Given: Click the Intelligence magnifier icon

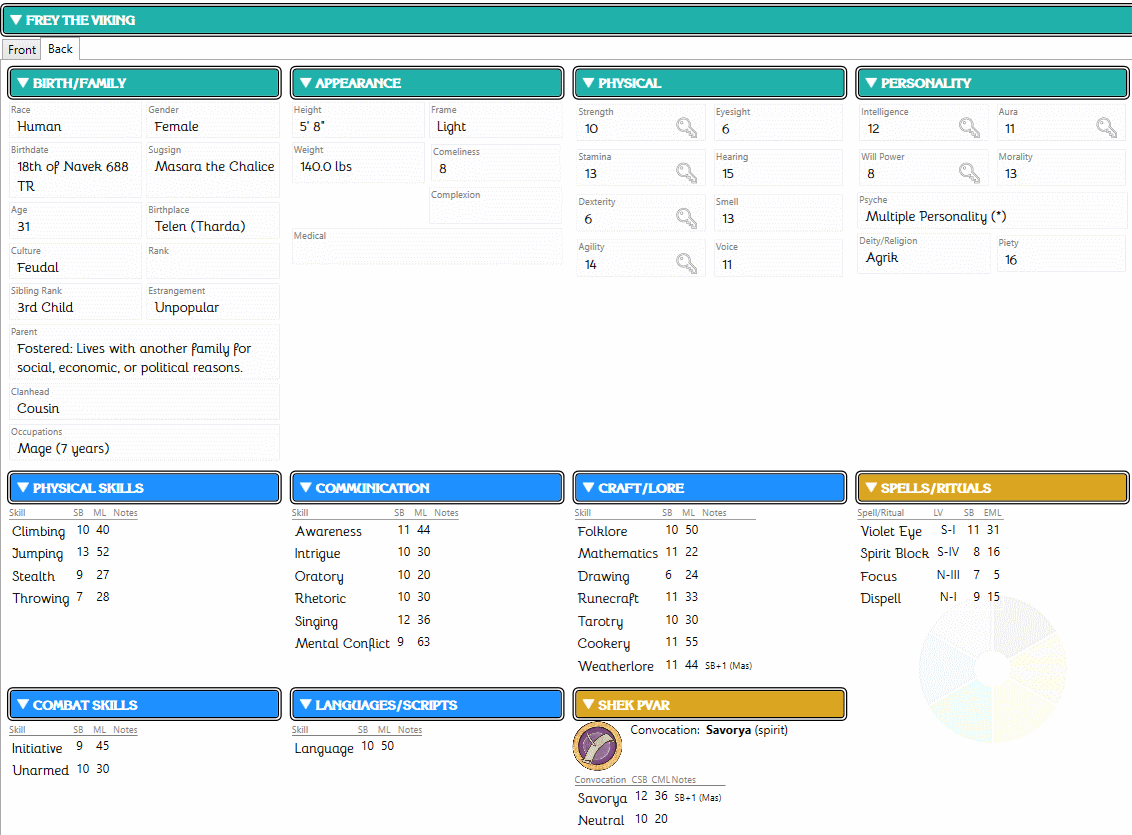Looking at the screenshot, I should click(968, 127).
